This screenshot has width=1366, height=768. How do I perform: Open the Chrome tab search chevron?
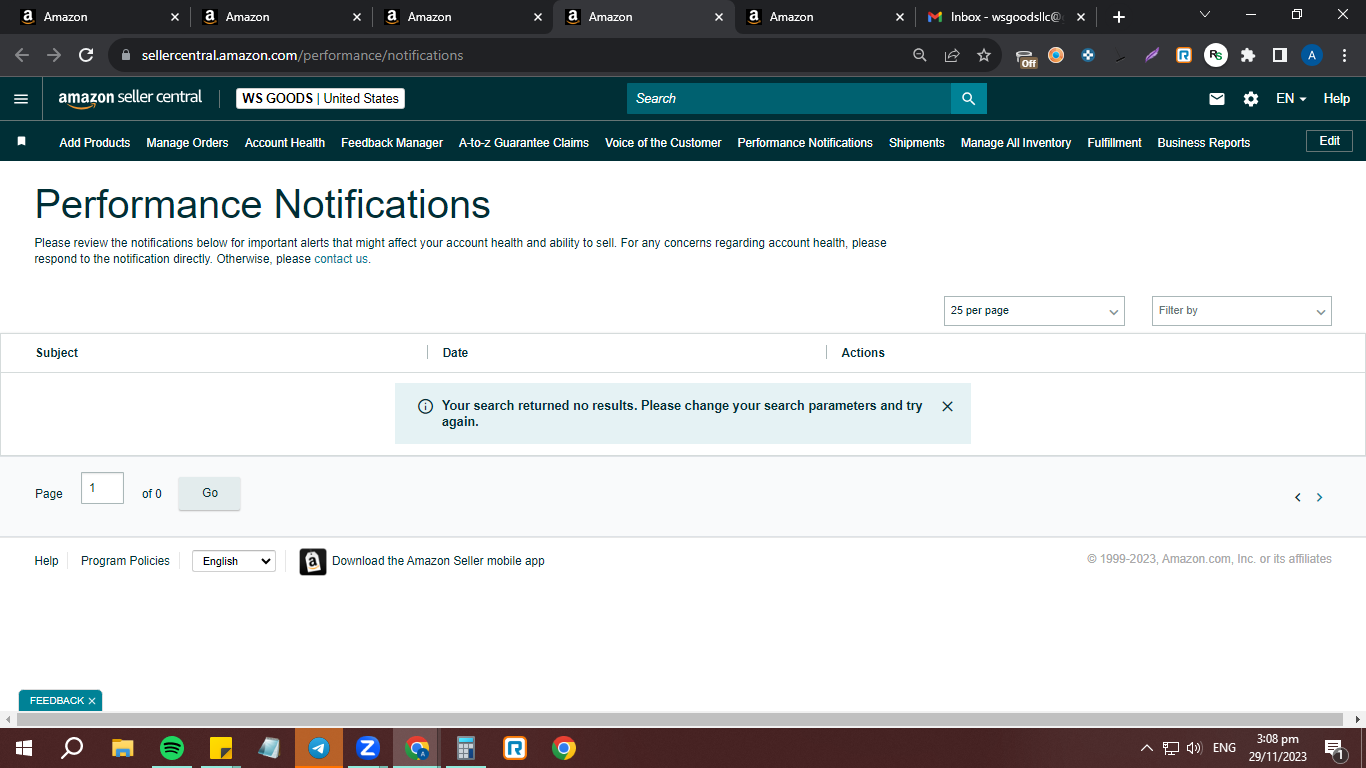pos(1205,15)
